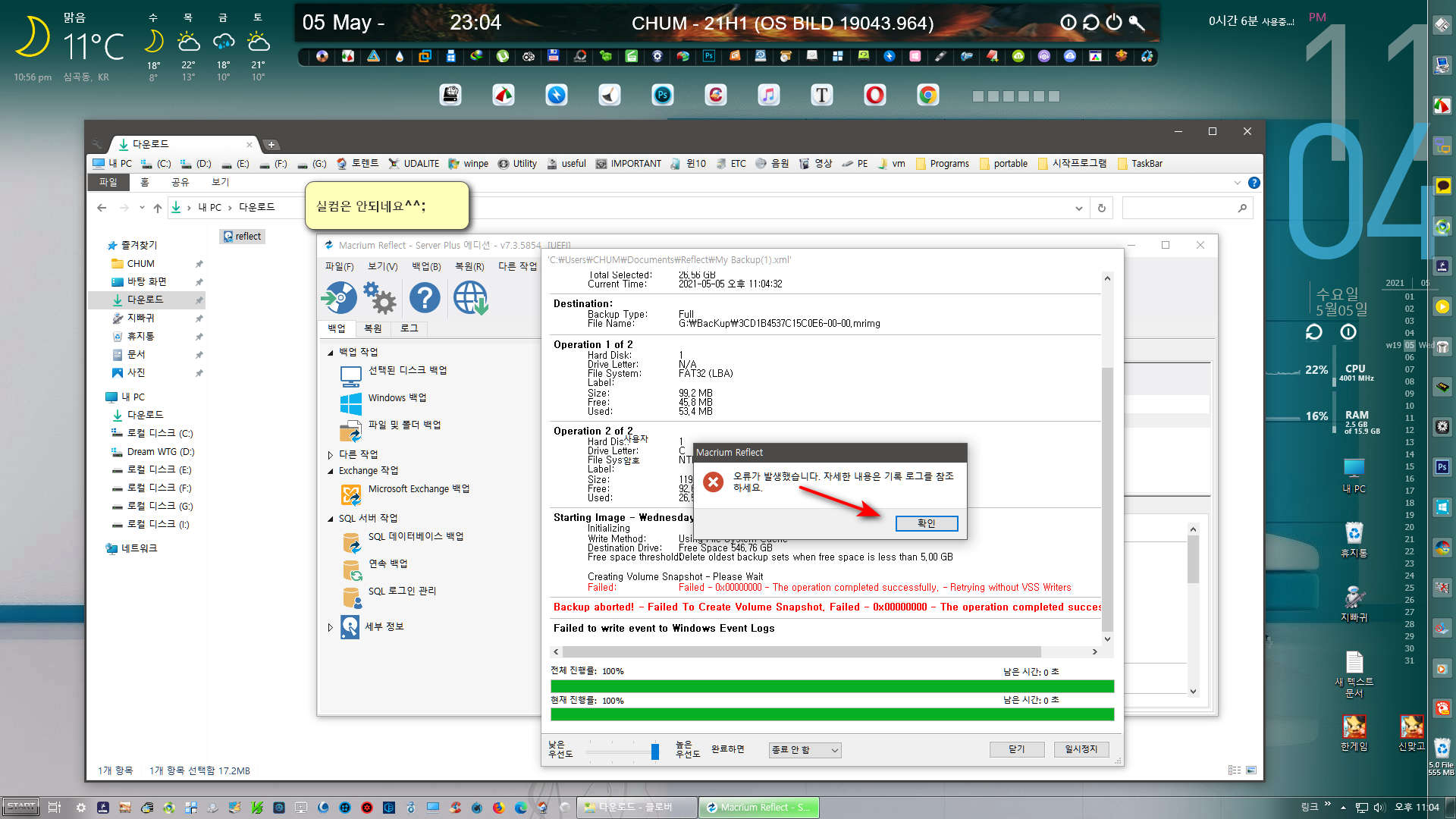The image size is (1456, 819).
Task: Open the 파일 ribbon tab in Explorer
Action: click(x=108, y=182)
